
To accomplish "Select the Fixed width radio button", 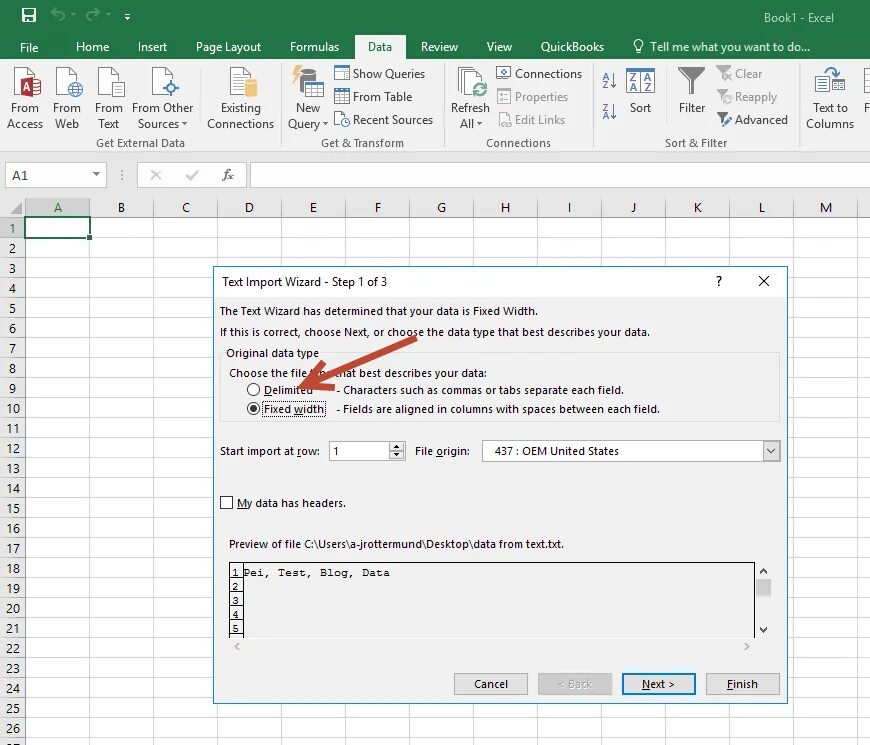I will click(x=254, y=409).
